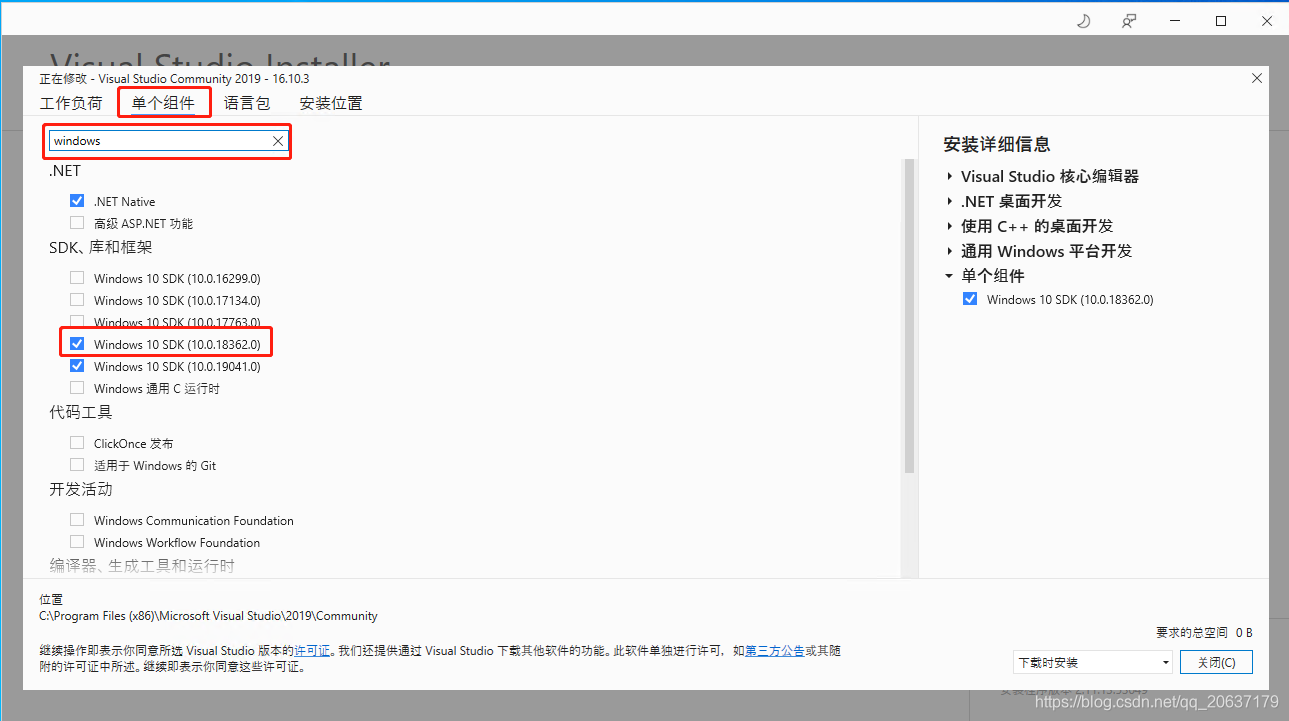Enable Windows 通用 C 运行时 checkbox
This screenshot has height=721, width=1289.
click(x=77, y=388)
